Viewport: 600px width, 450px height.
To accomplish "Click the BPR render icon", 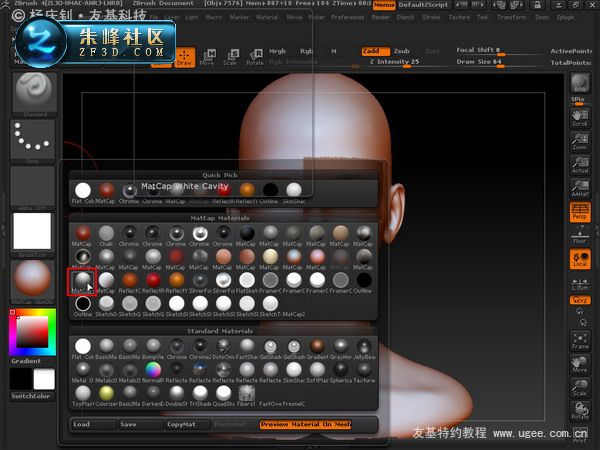I will coord(580,83).
